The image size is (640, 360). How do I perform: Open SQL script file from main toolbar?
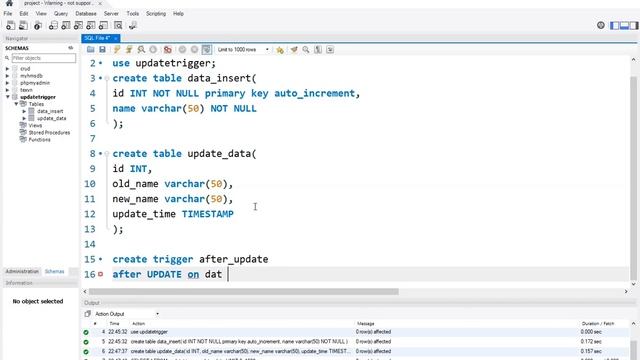click(x=24, y=26)
